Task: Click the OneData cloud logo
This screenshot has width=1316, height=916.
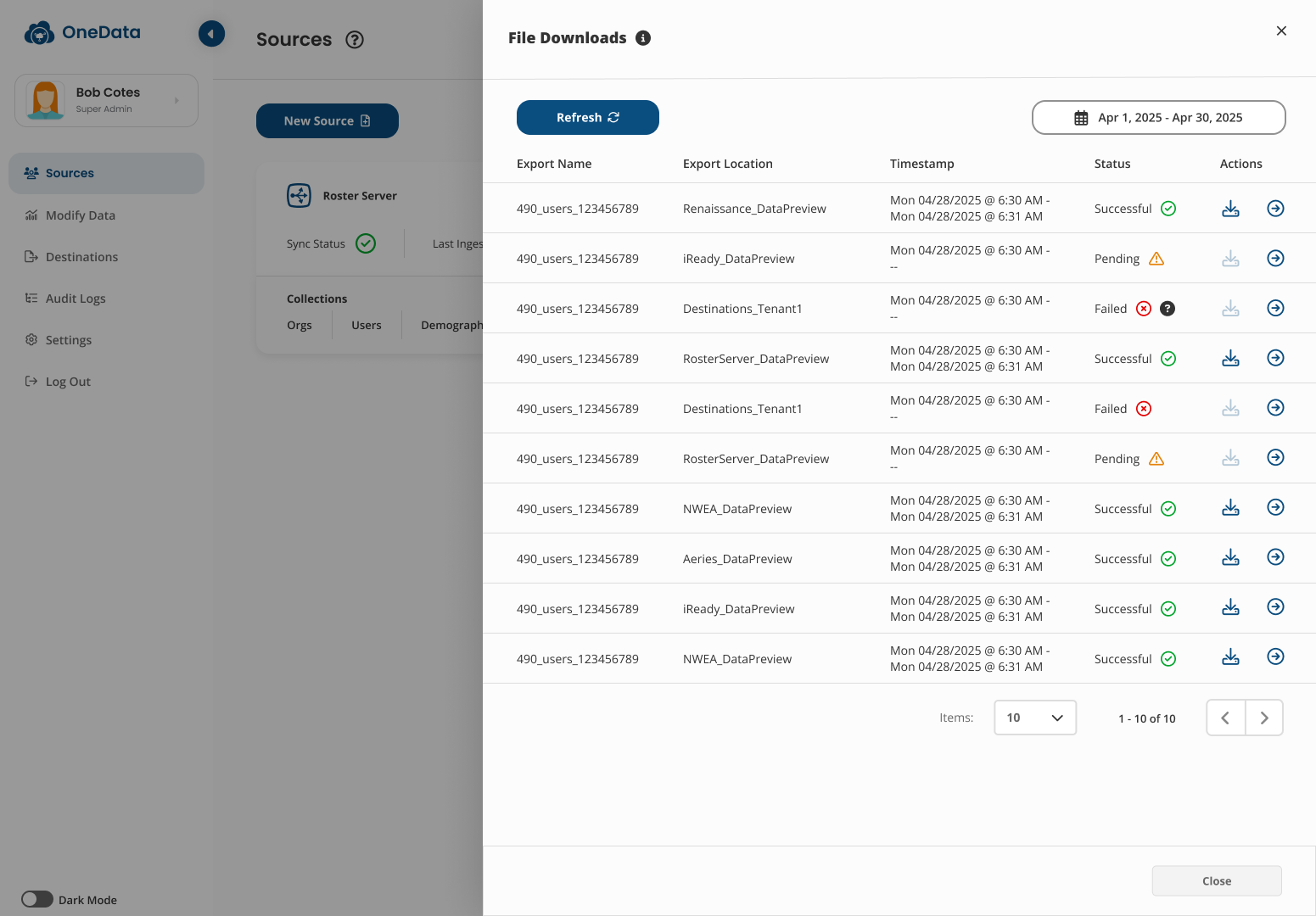Action: pos(39,33)
